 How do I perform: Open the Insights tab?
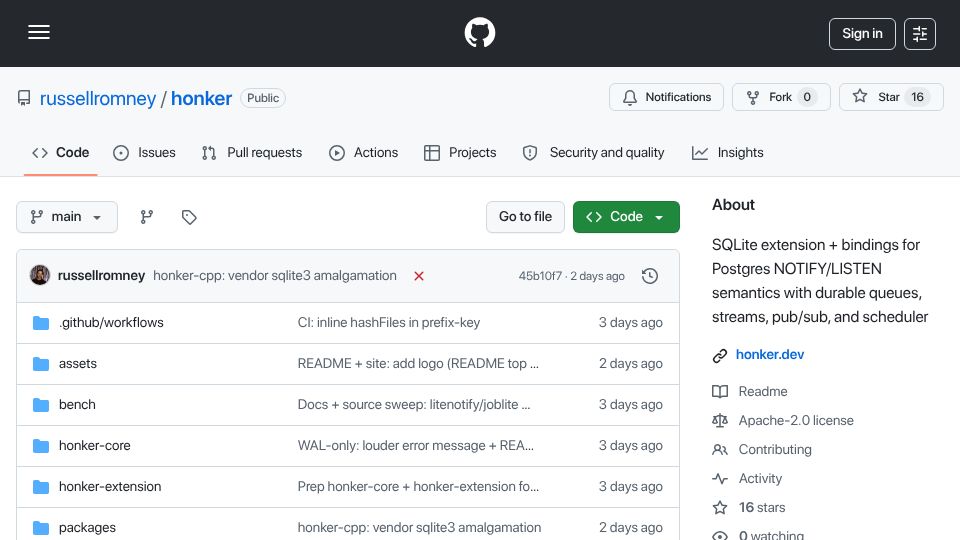(x=727, y=152)
